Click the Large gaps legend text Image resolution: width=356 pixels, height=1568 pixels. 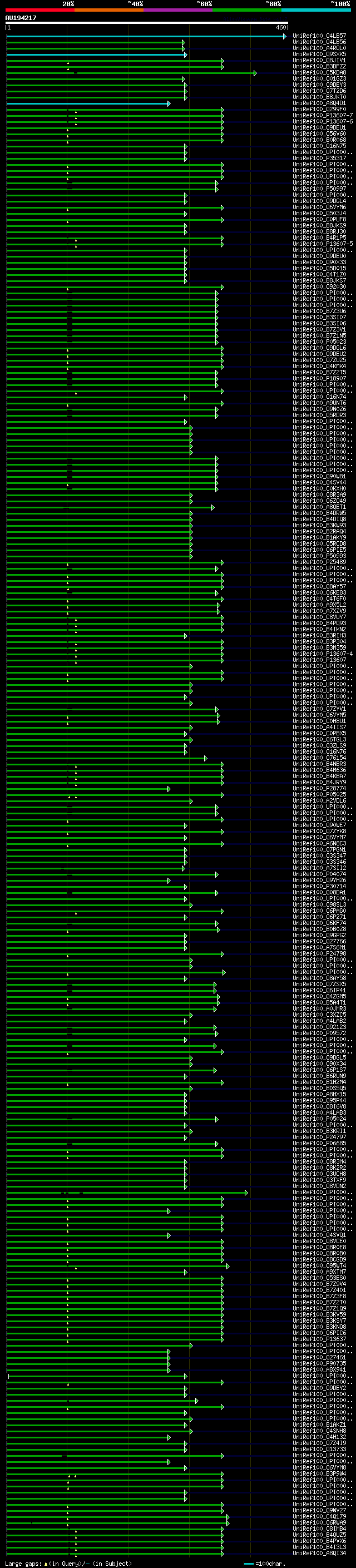click(x=68, y=1563)
